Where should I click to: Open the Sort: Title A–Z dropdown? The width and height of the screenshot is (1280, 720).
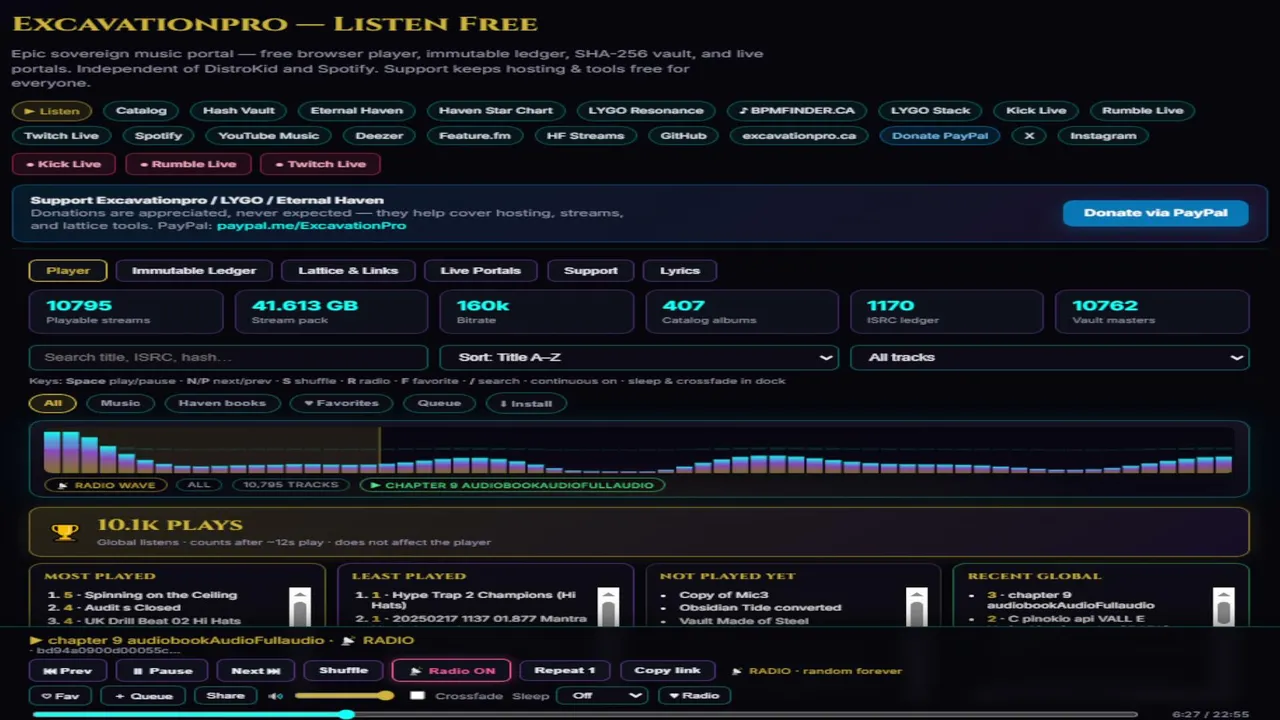tap(639, 357)
